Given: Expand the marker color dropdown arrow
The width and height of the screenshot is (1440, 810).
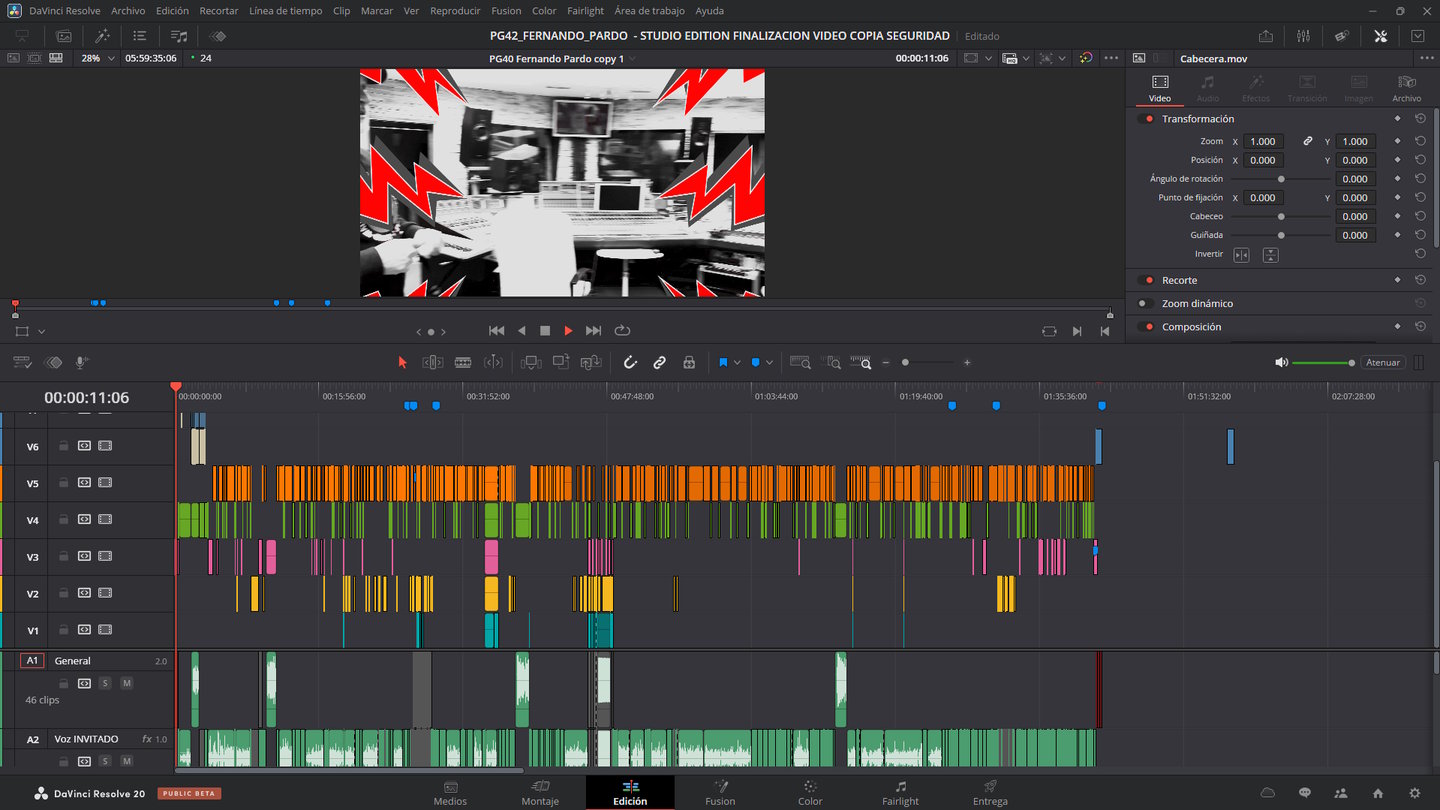Looking at the screenshot, I should (769, 363).
